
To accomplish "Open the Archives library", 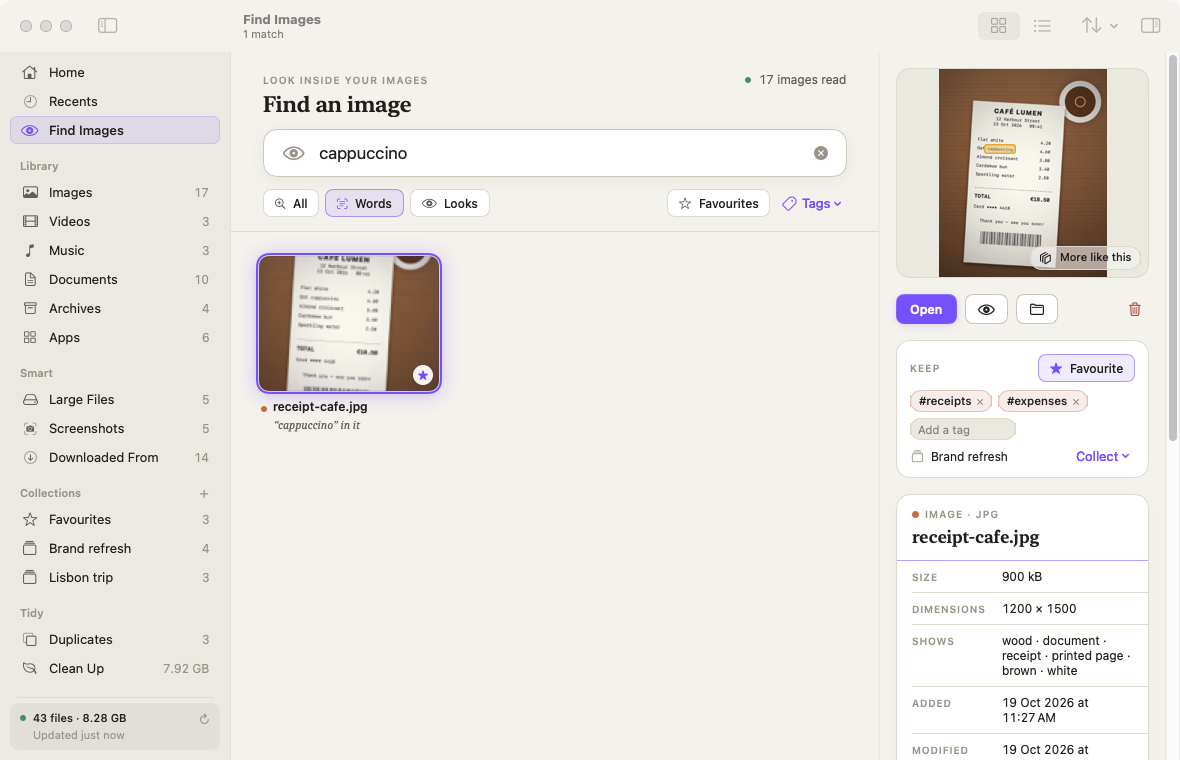I will pyautogui.click(x=115, y=309).
